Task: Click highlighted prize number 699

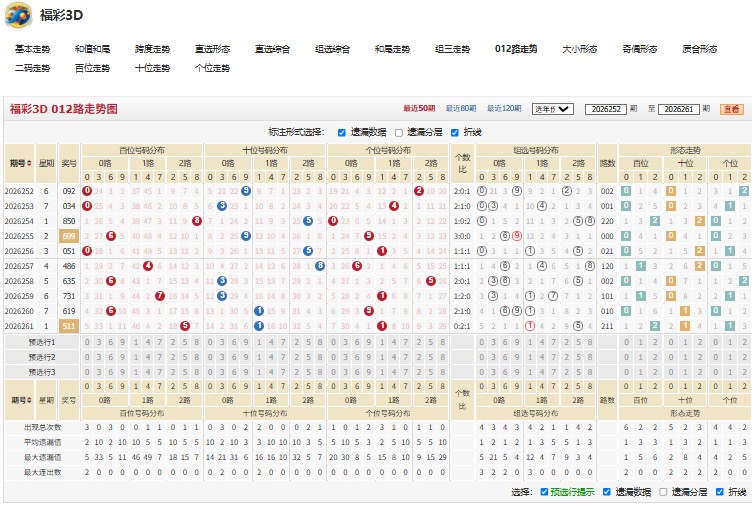Action: [x=69, y=236]
